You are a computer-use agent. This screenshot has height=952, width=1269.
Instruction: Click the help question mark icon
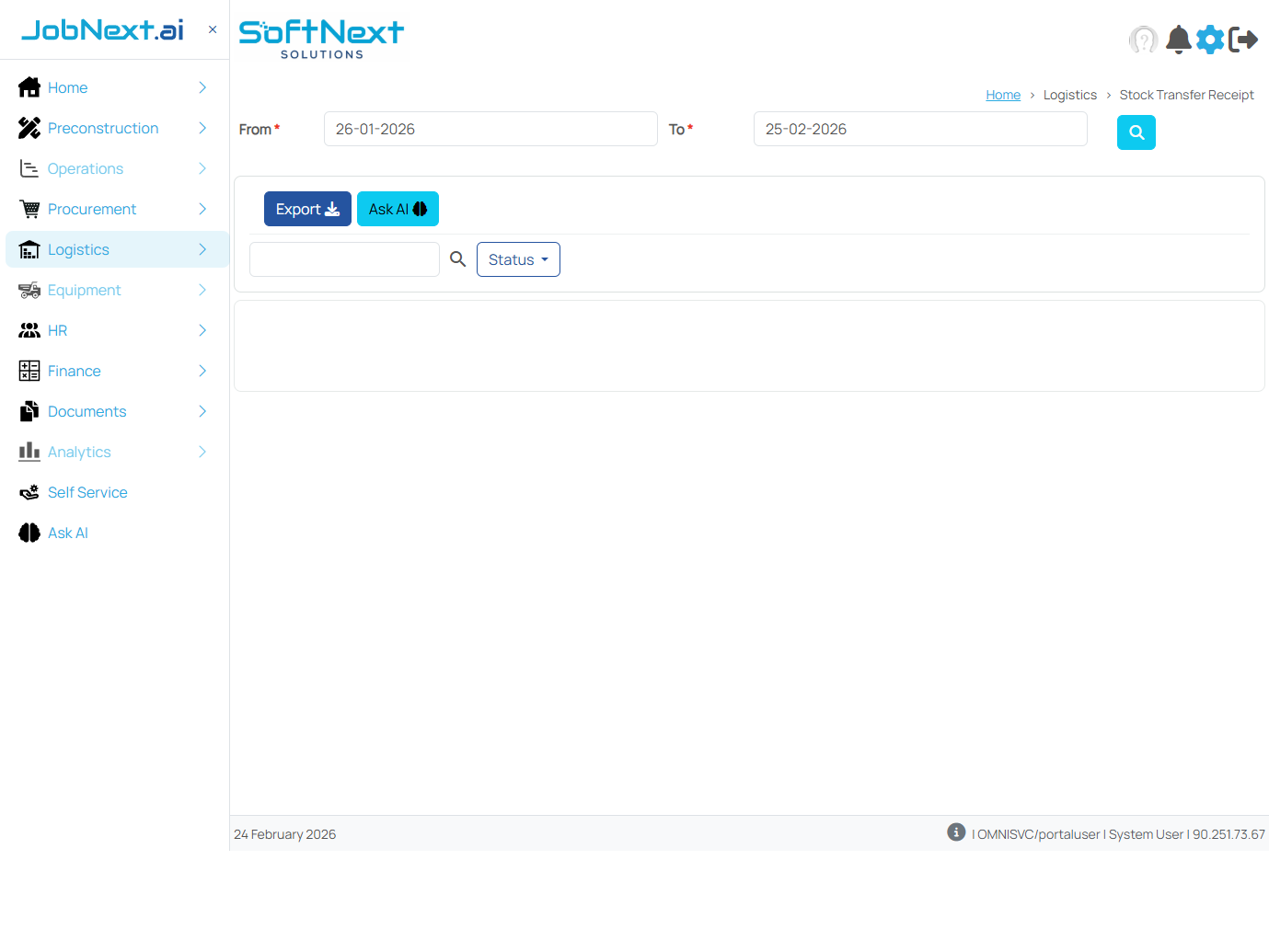(x=1143, y=40)
